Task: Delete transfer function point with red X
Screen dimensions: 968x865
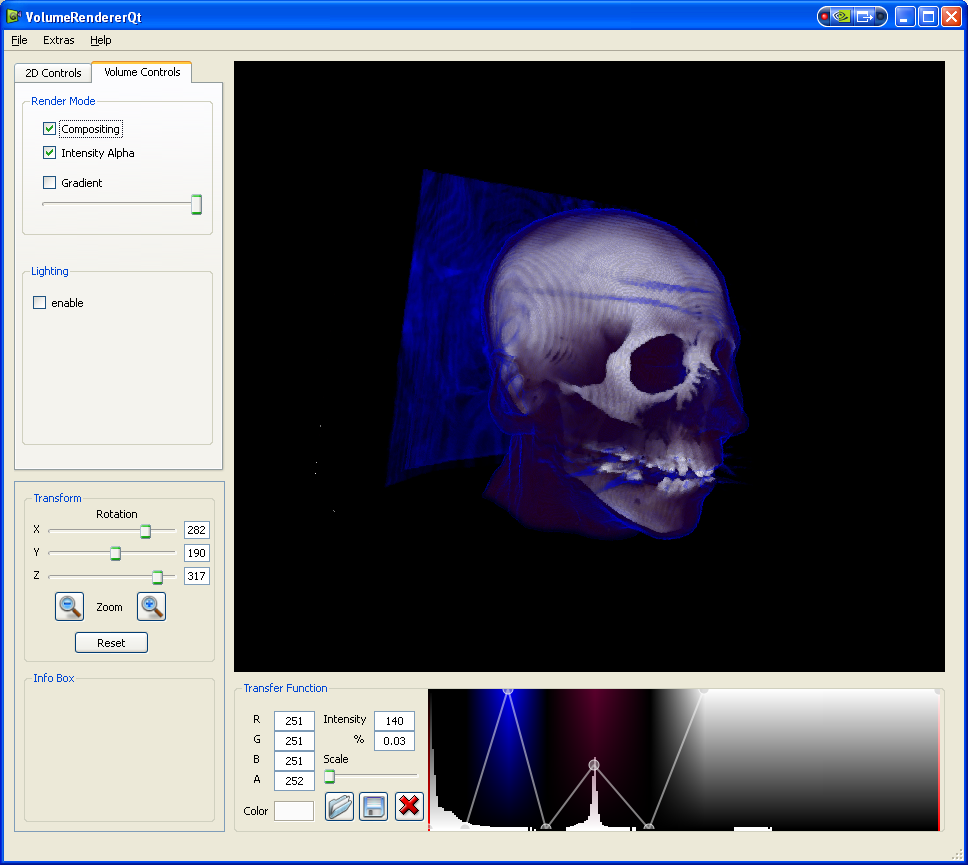Action: coord(409,806)
